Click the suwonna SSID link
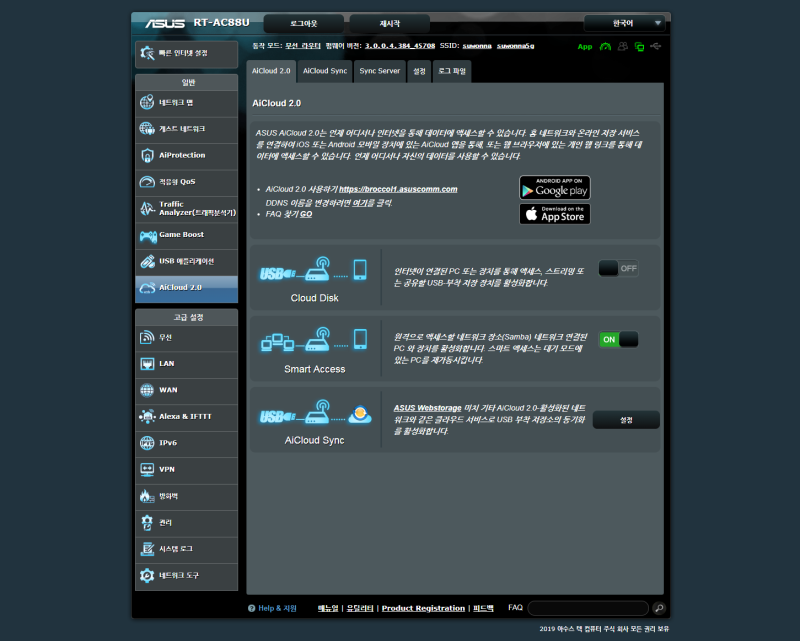The width and height of the screenshot is (800, 641). 477,46
